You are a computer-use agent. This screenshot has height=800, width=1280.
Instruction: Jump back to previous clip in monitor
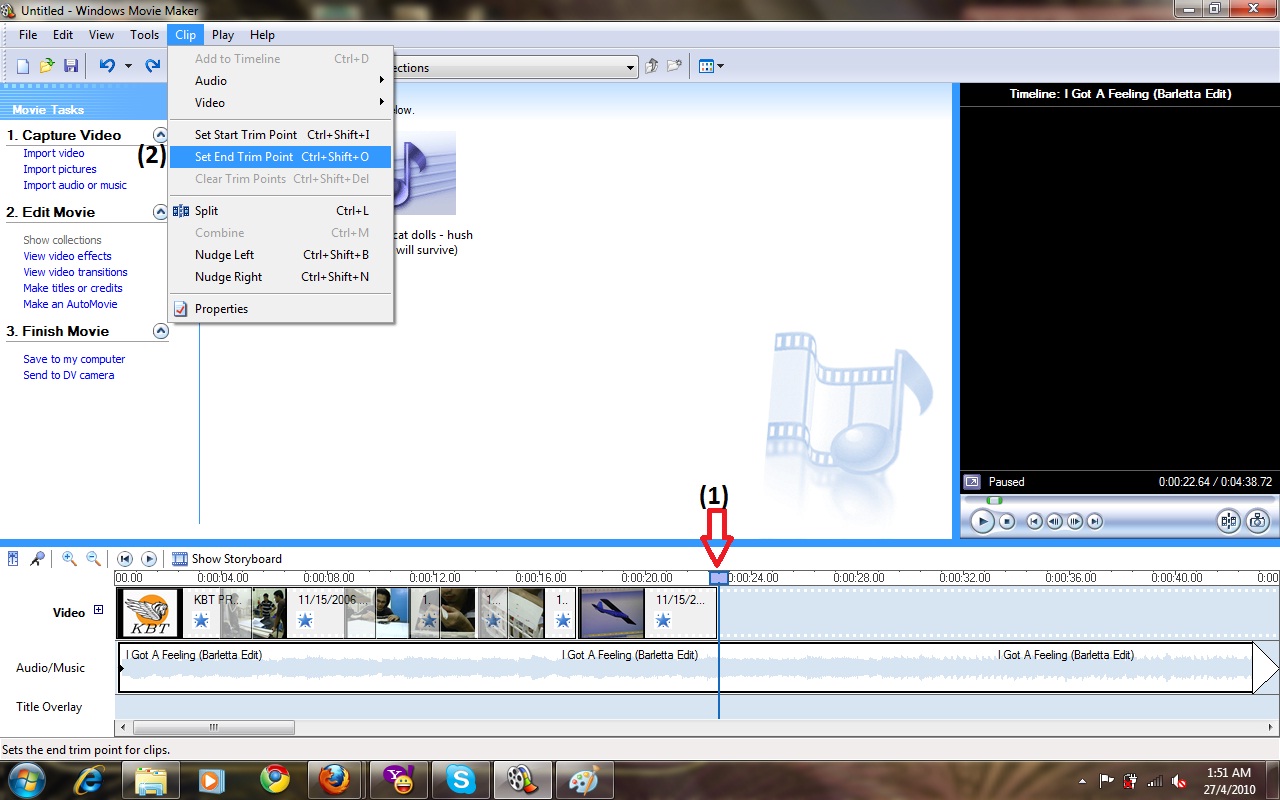click(x=1035, y=521)
